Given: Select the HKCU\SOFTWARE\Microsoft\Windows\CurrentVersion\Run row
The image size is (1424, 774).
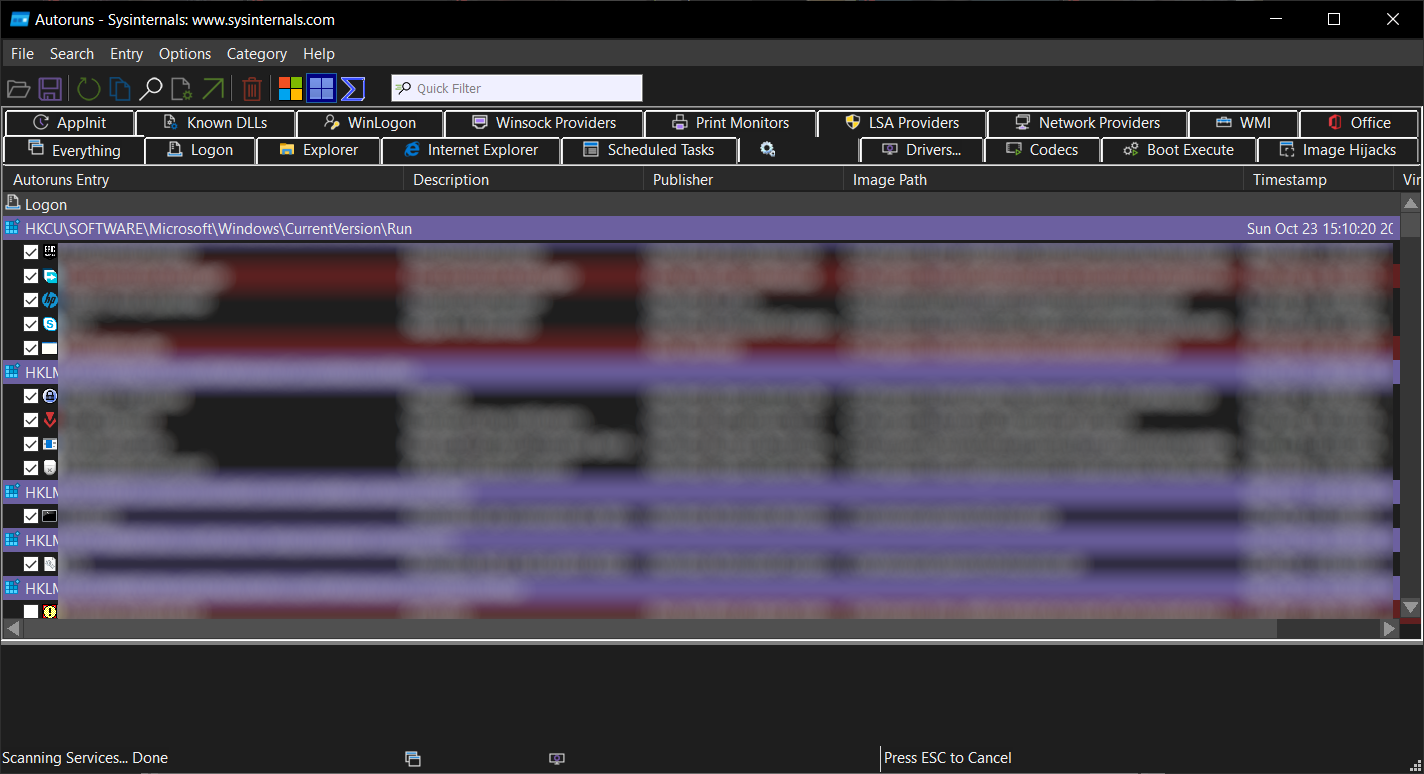Looking at the screenshot, I should coord(700,228).
